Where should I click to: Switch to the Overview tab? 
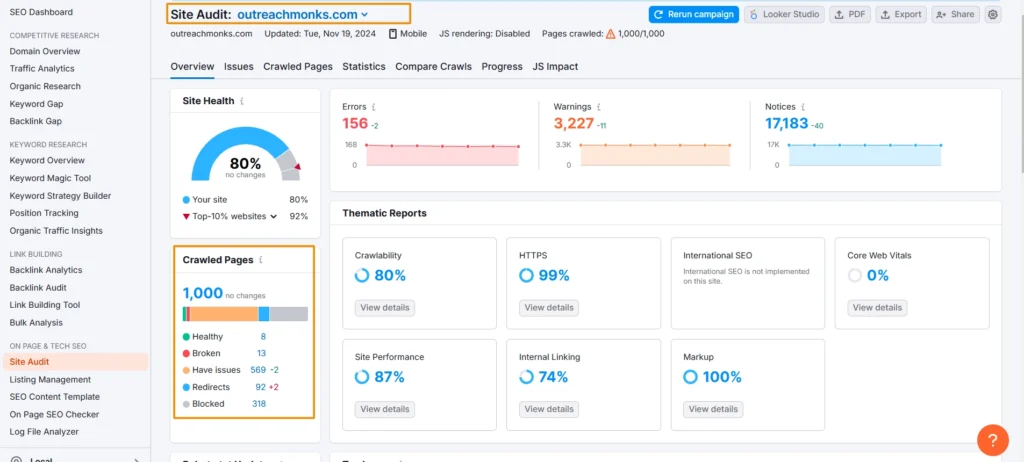192,67
